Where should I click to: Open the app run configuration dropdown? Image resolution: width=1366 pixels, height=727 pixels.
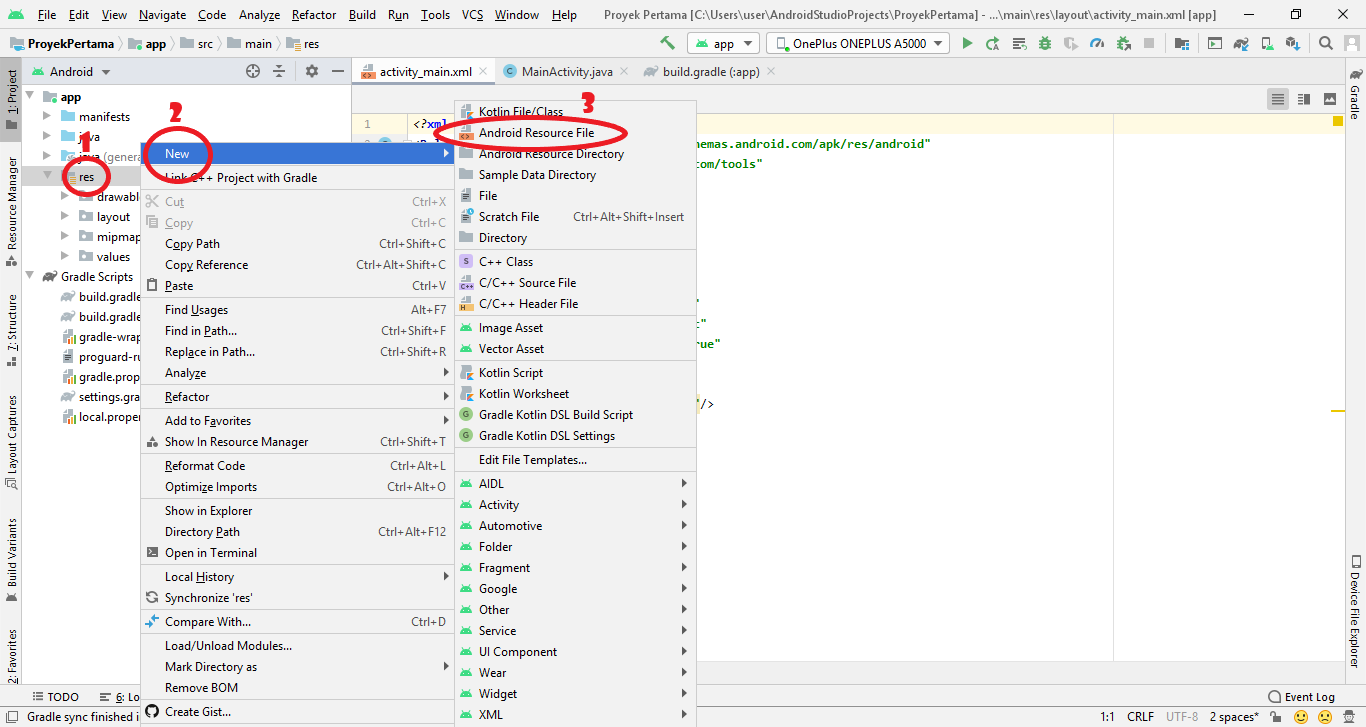pos(723,43)
